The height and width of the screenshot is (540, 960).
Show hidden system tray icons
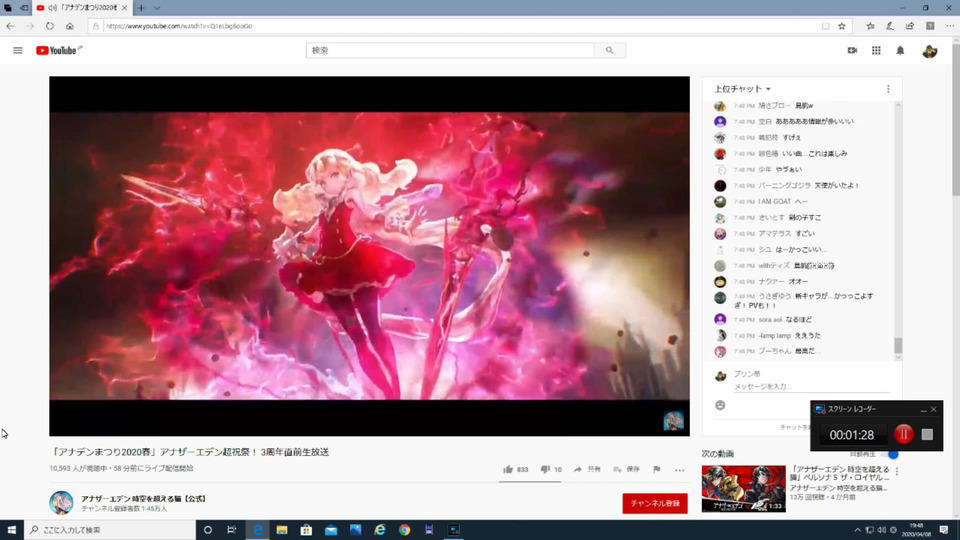(857, 530)
